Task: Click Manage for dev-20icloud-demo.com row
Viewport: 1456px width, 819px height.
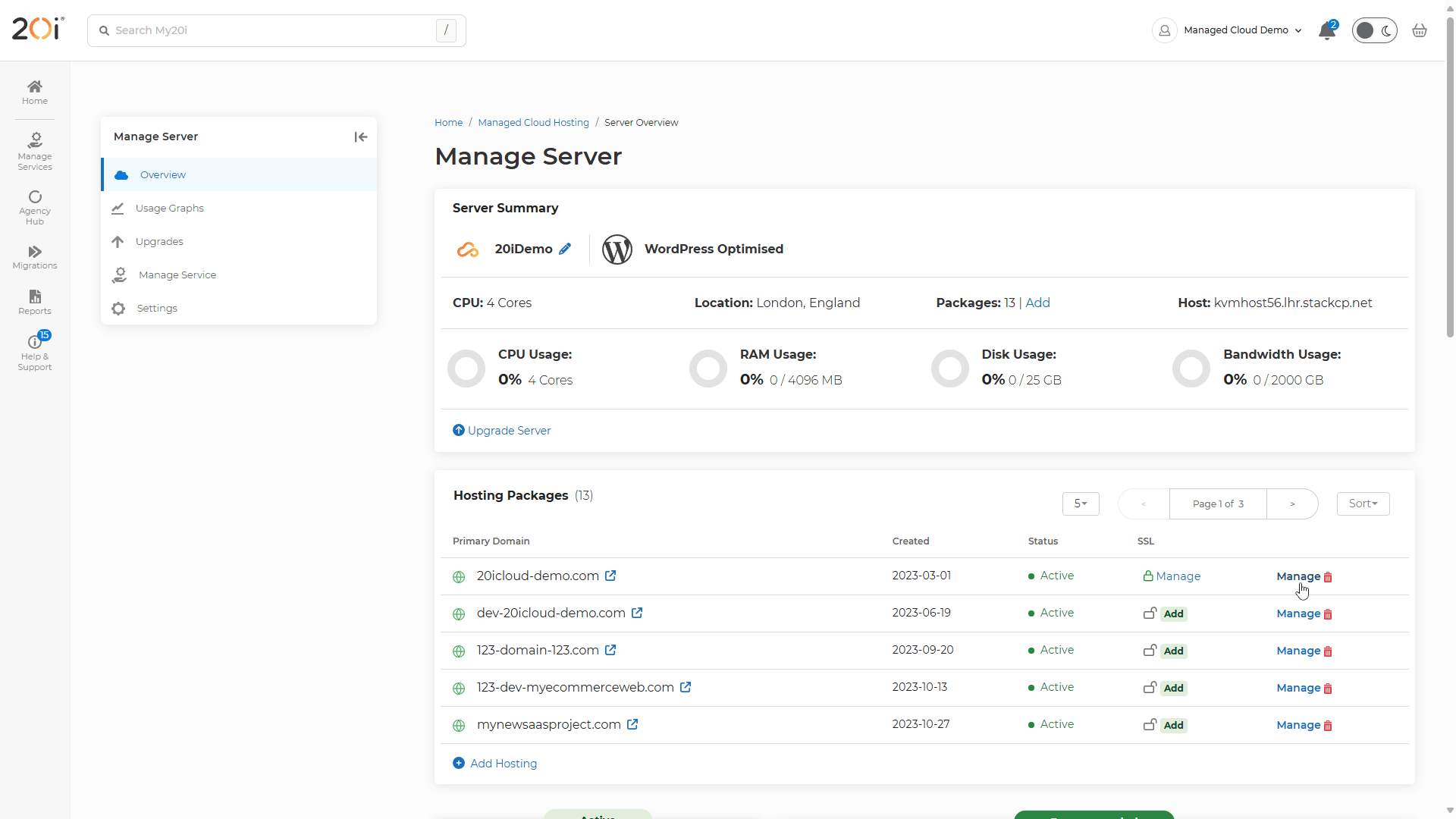Action: pyautogui.click(x=1298, y=613)
